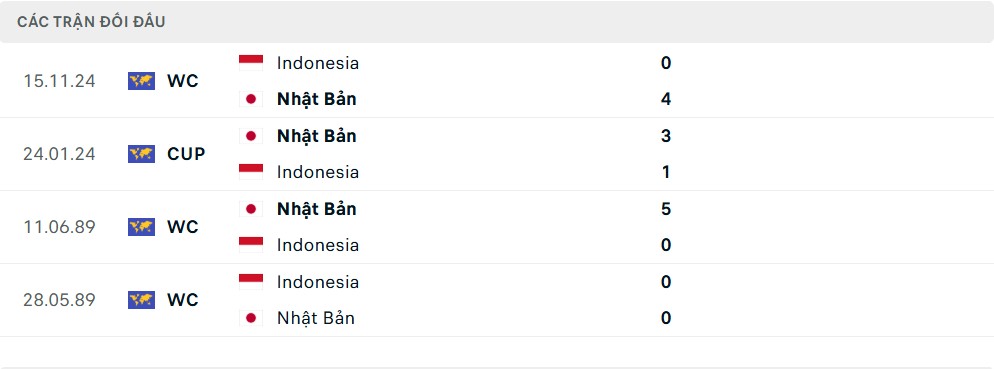The image size is (994, 369).
Task: Click the world map icon beside CUP
Action: pyautogui.click(x=141, y=154)
